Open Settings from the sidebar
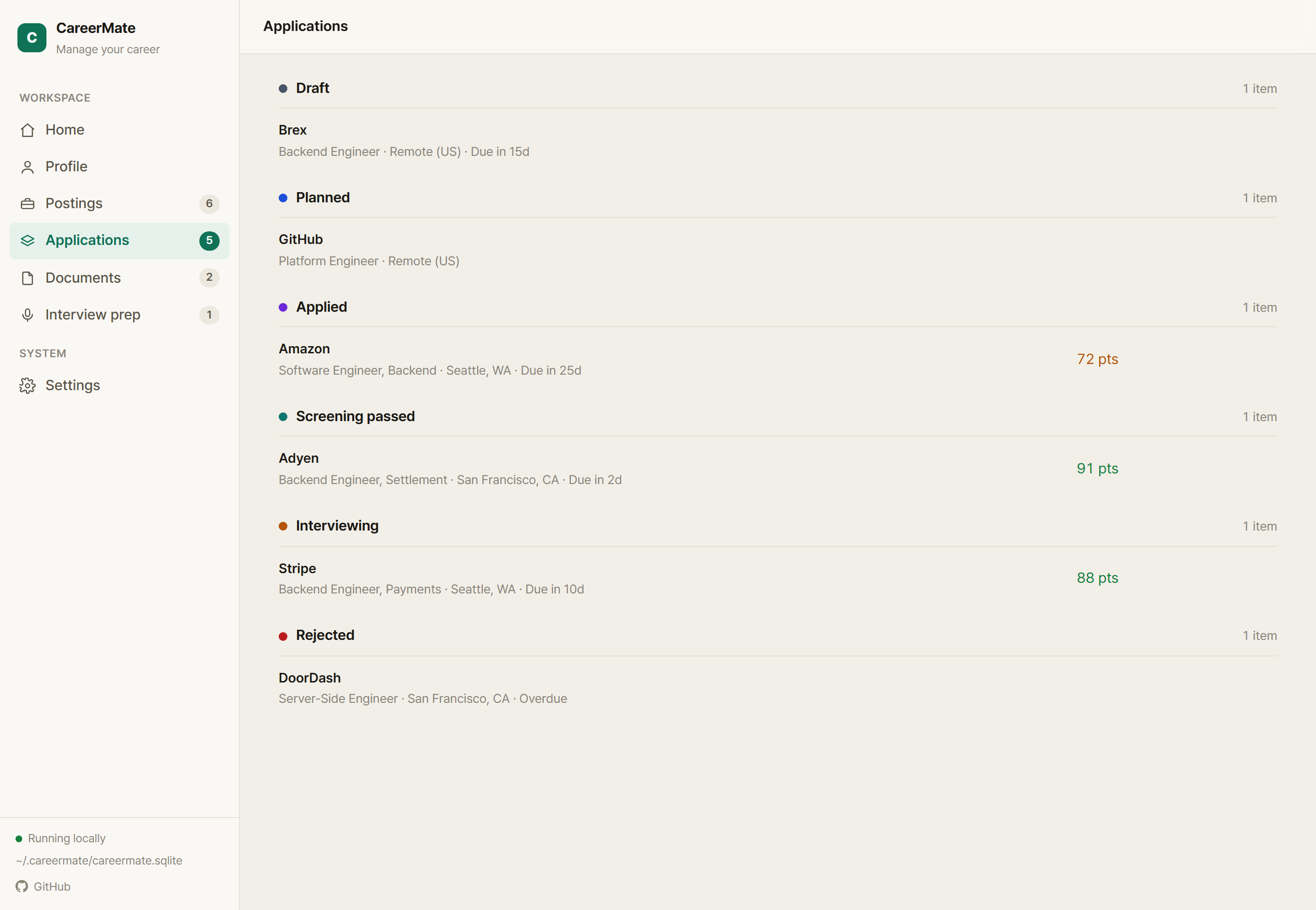Screen dimensions: 1316x910 click(120, 385)
